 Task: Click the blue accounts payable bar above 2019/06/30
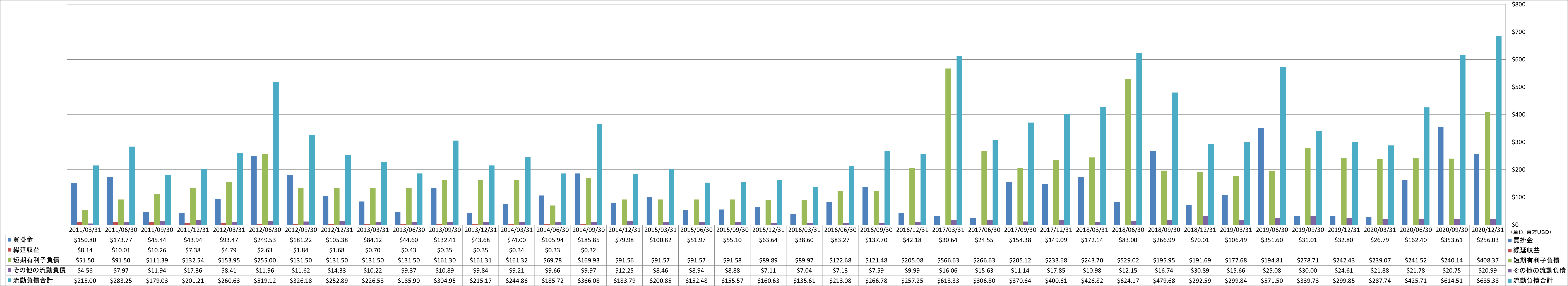pos(1261,176)
